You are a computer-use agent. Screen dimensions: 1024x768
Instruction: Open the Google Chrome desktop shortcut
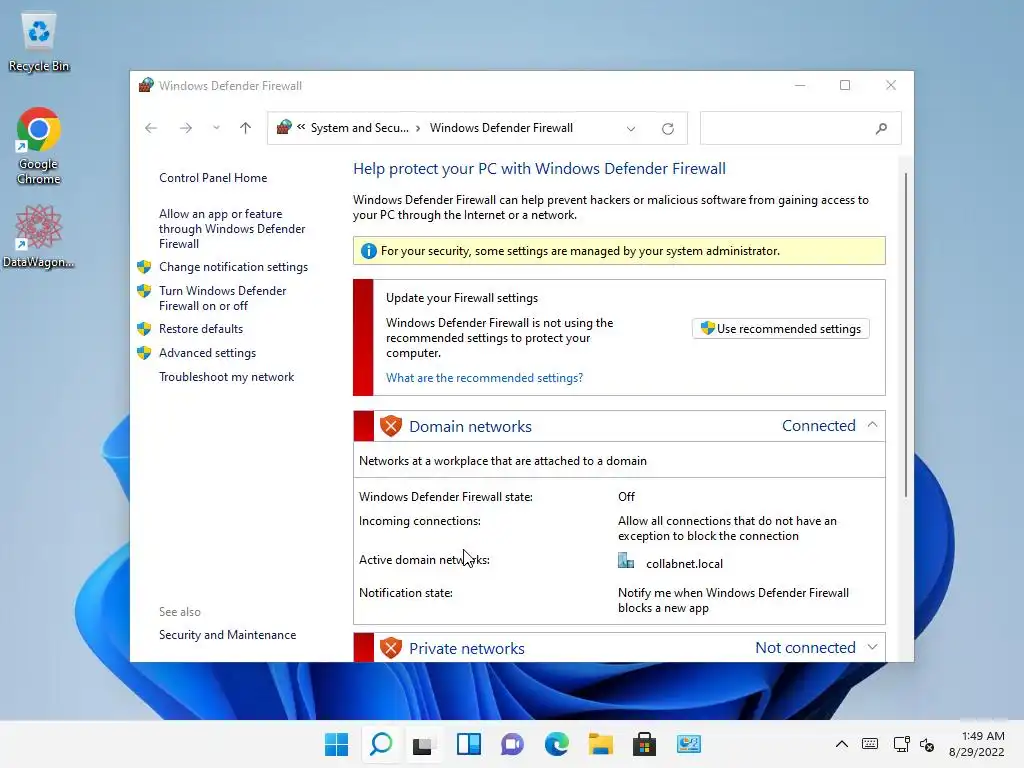point(39,146)
